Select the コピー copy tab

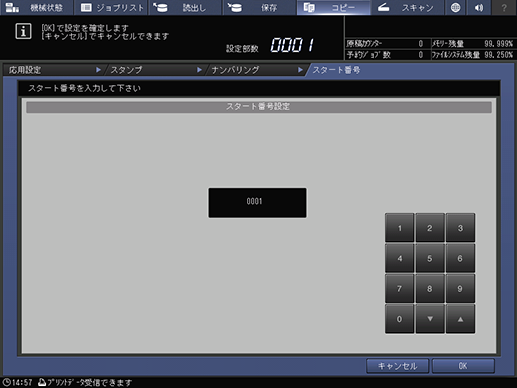[333, 7]
